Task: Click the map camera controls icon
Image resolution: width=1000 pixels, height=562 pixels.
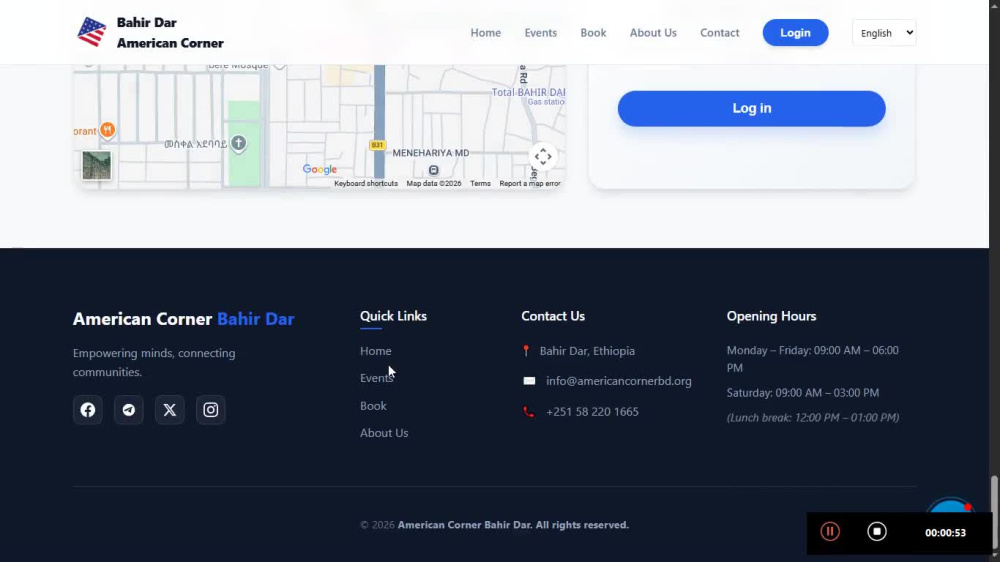Action: 543,157
